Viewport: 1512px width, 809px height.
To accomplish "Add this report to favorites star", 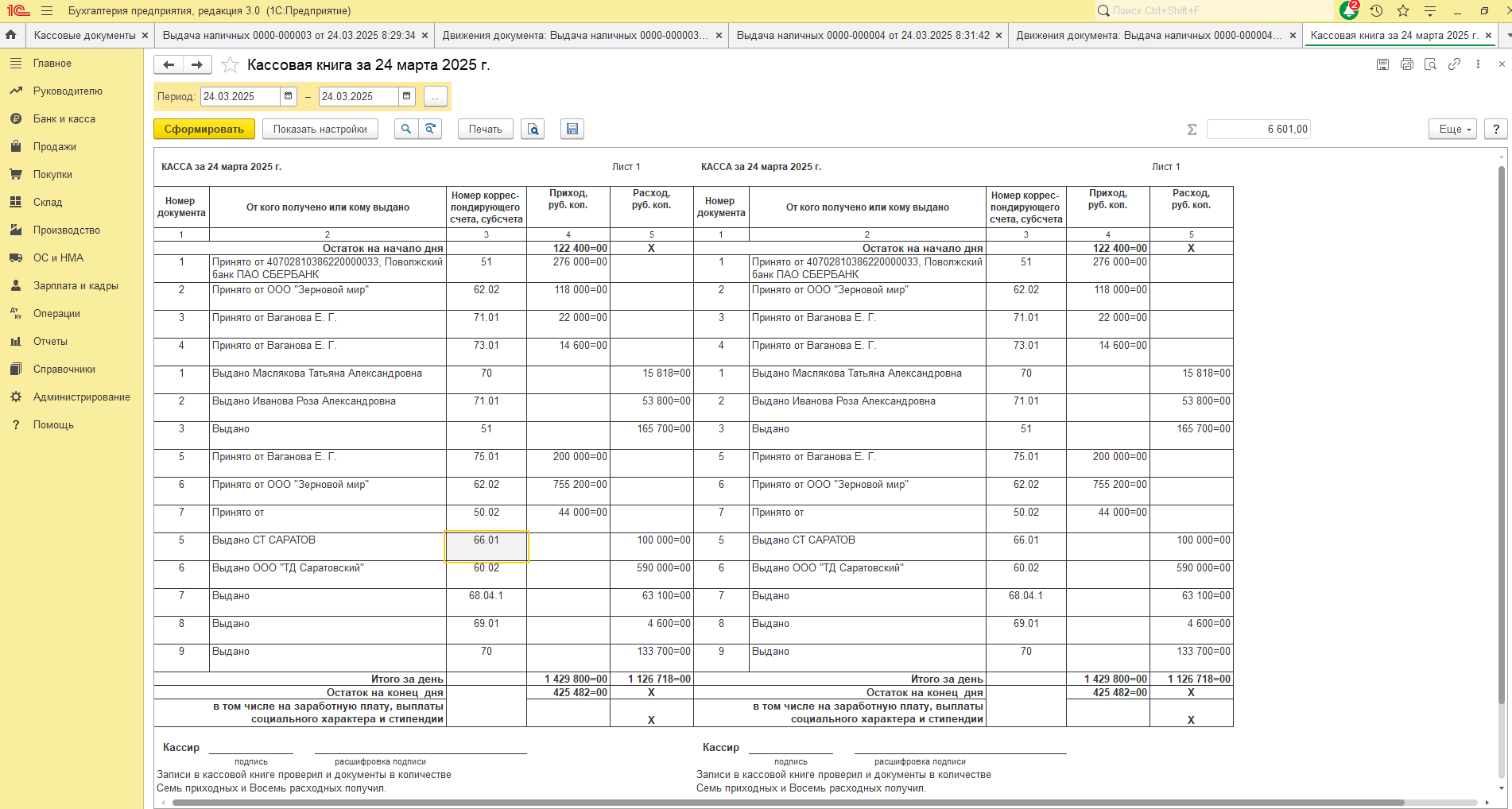I will (x=230, y=64).
